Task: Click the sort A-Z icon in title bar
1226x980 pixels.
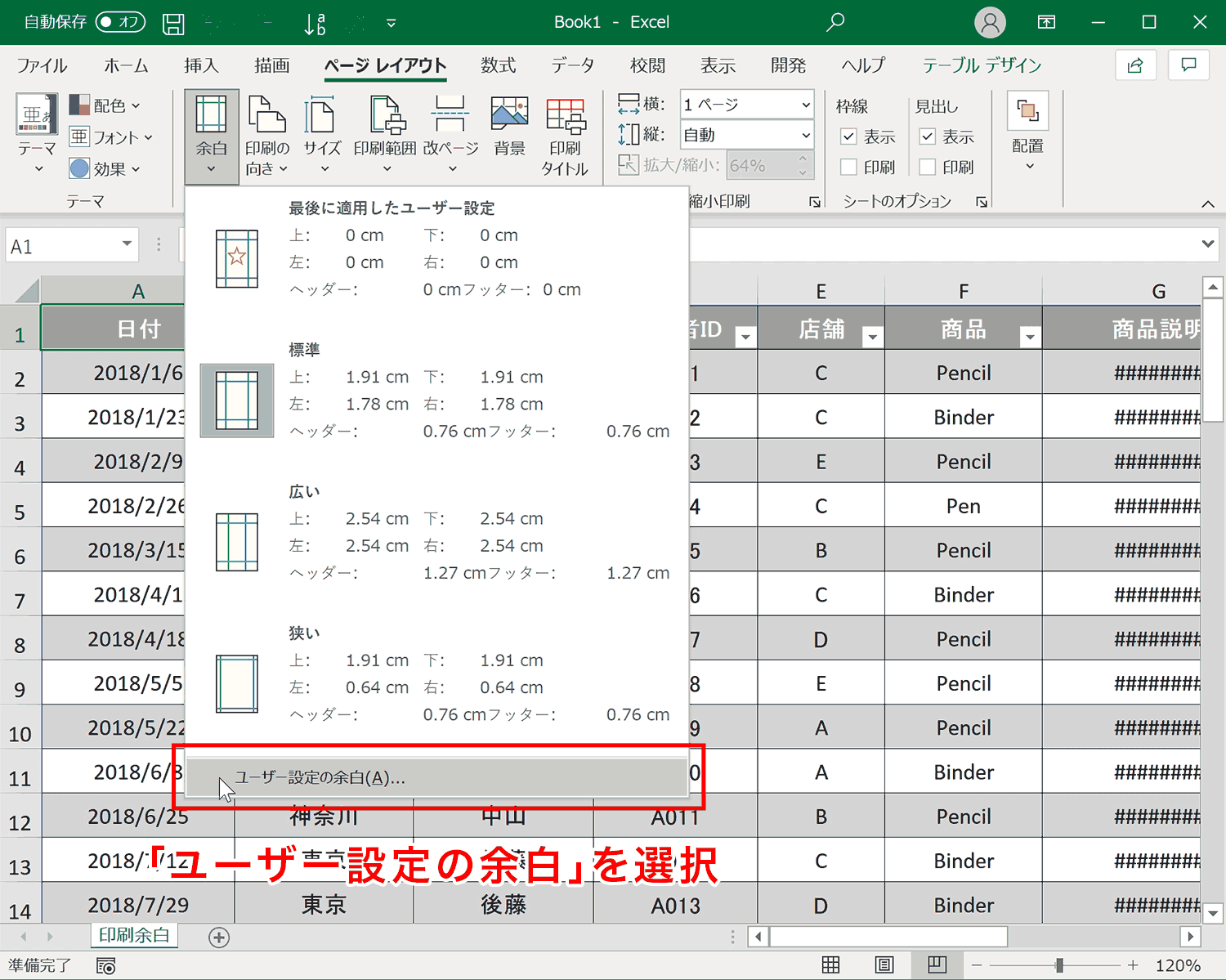Action: 314,23
